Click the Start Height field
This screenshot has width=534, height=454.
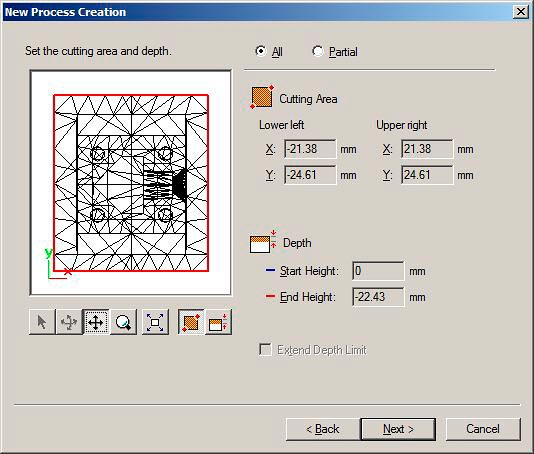[x=378, y=271]
